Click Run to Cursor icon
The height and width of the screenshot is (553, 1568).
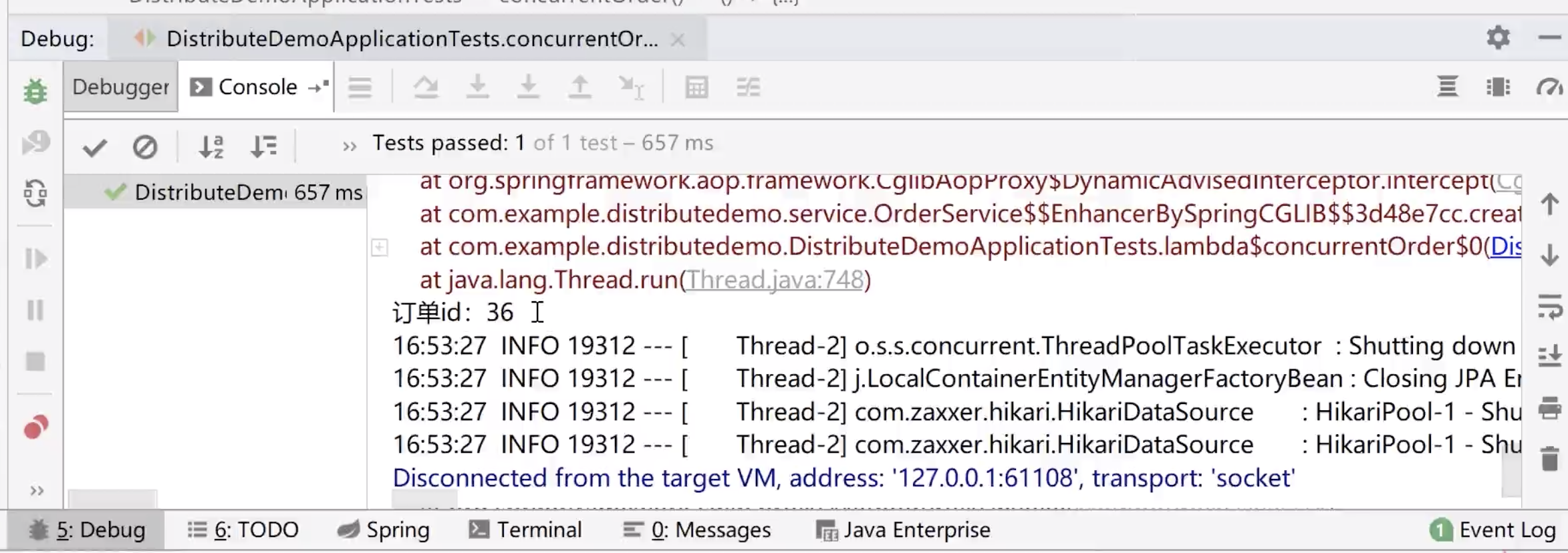[x=631, y=87]
